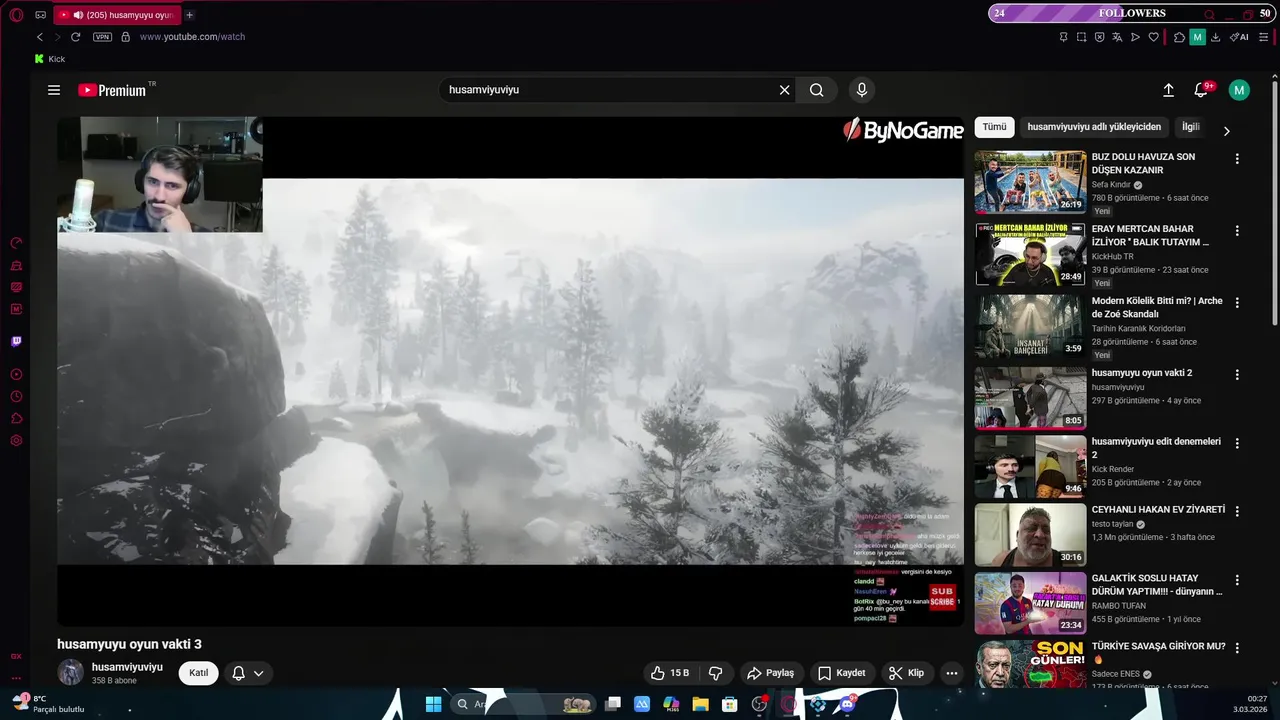This screenshot has width=1280, height=720.
Task: Open options for CEYHANLI HAKAN EV ZİYARETİ
Action: pyautogui.click(x=1237, y=511)
